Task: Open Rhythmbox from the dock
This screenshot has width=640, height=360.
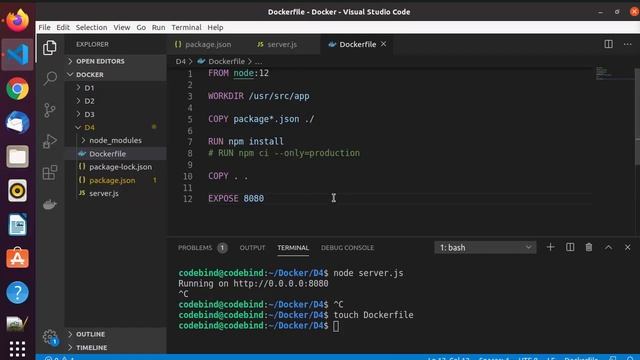Action: [x=17, y=191]
